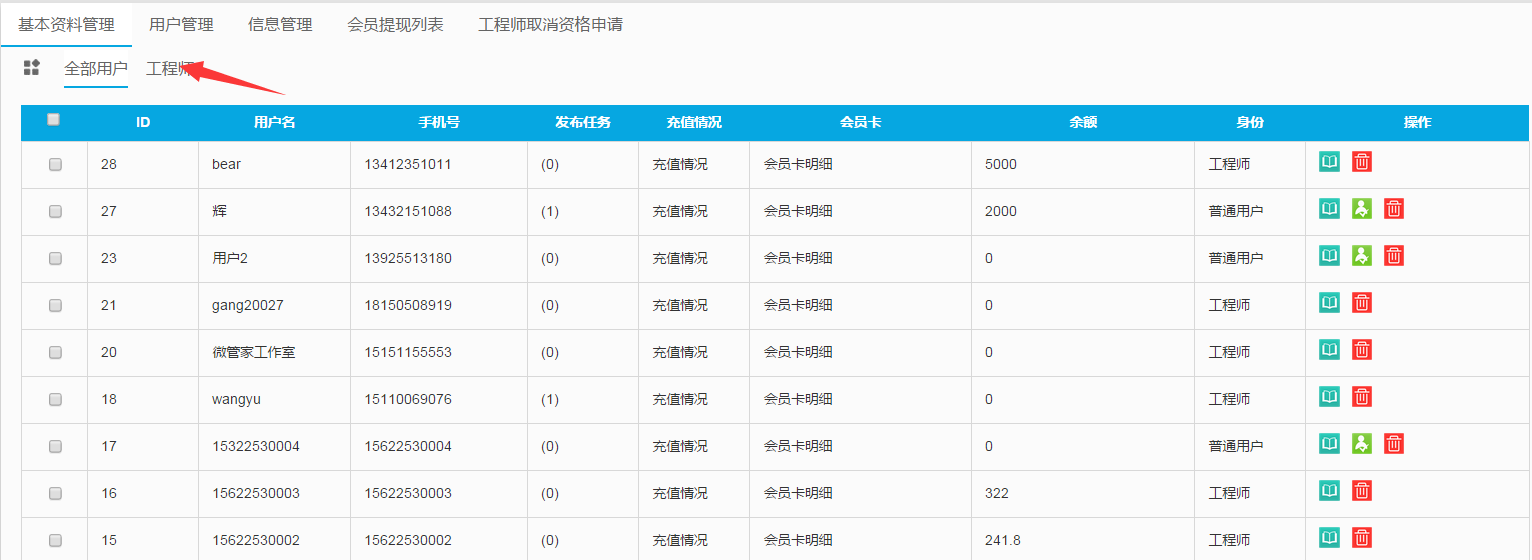Delete user gang20027 with trash icon
This screenshot has height=560, width=1532.
click(1361, 303)
